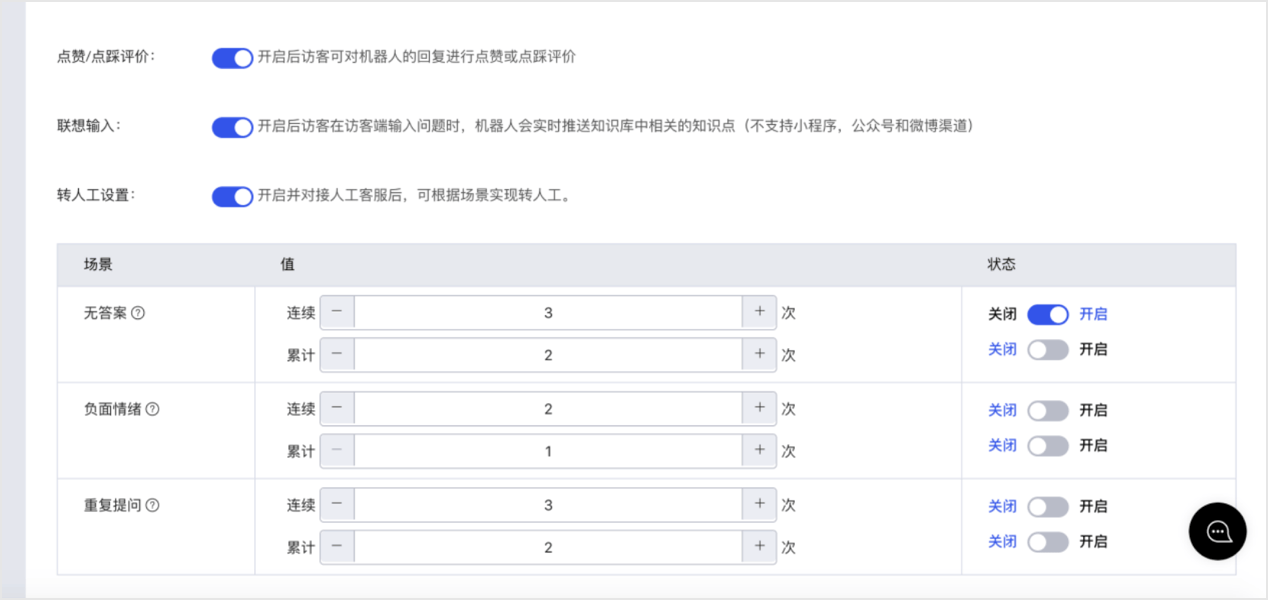The image size is (1268, 600).
Task: Enable 无答案 累计 status toggle
Action: click(1048, 349)
